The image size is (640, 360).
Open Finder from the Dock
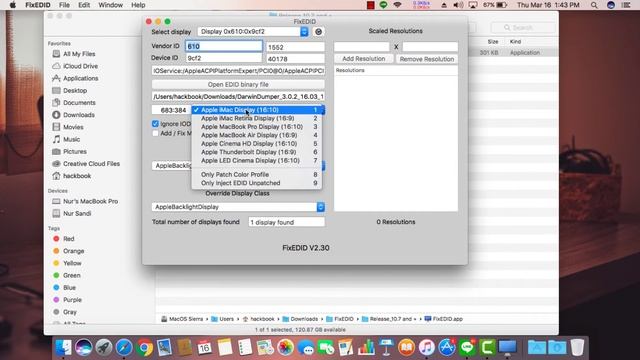63,348
